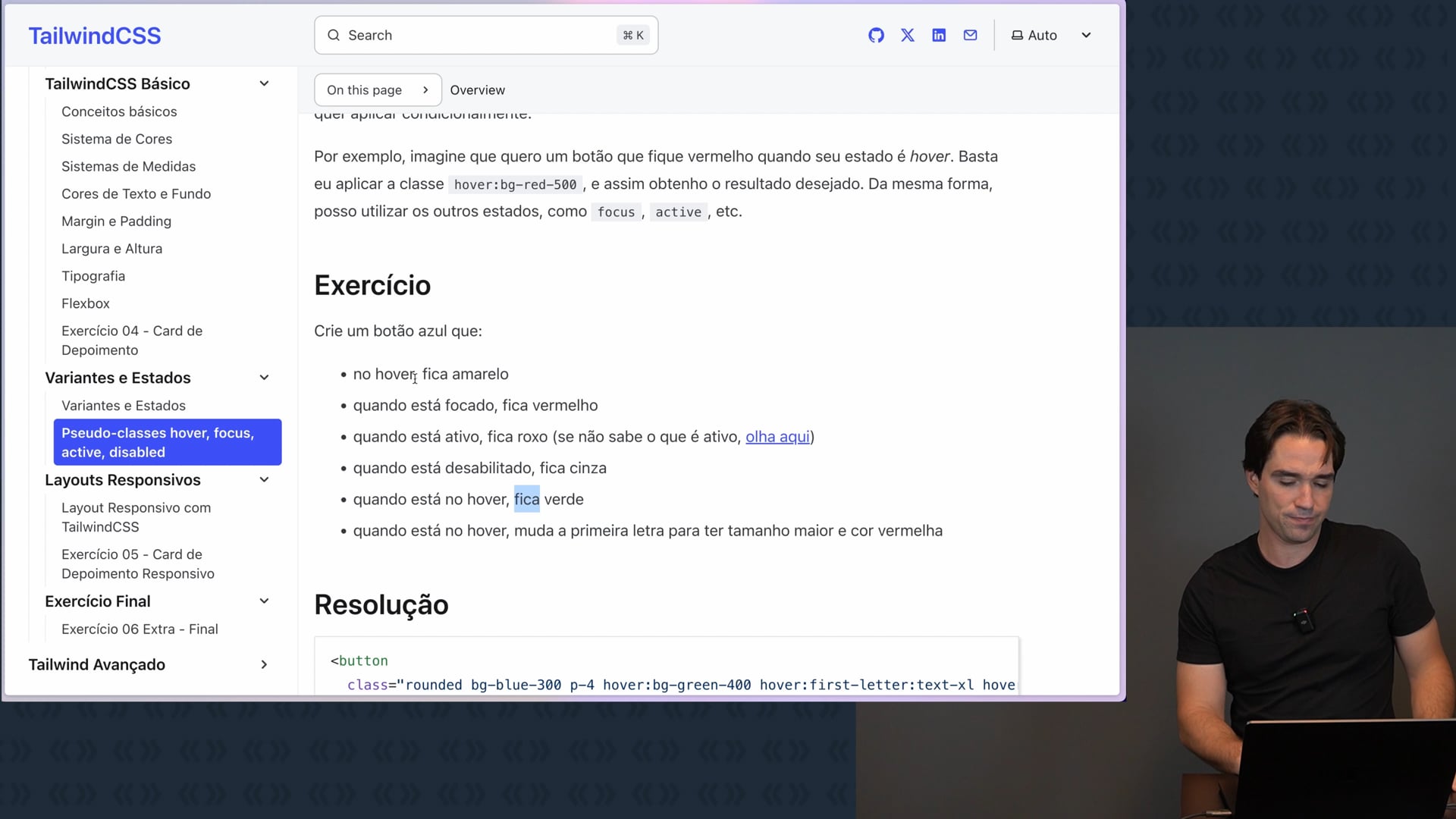Open Sistema de Cores page
This screenshot has width=1456, height=819.
[117, 139]
